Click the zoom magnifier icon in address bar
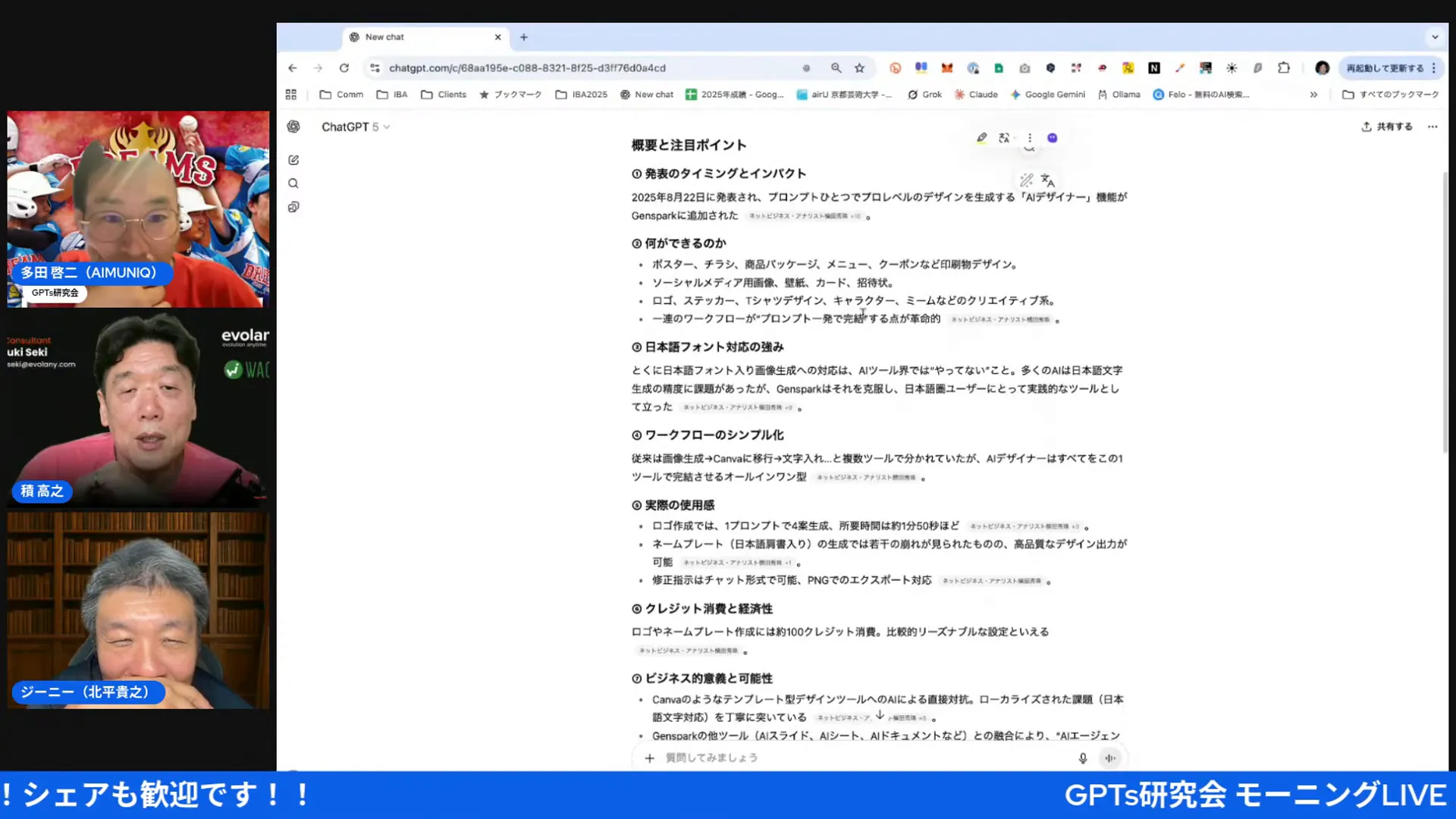1456x819 pixels. click(x=836, y=68)
